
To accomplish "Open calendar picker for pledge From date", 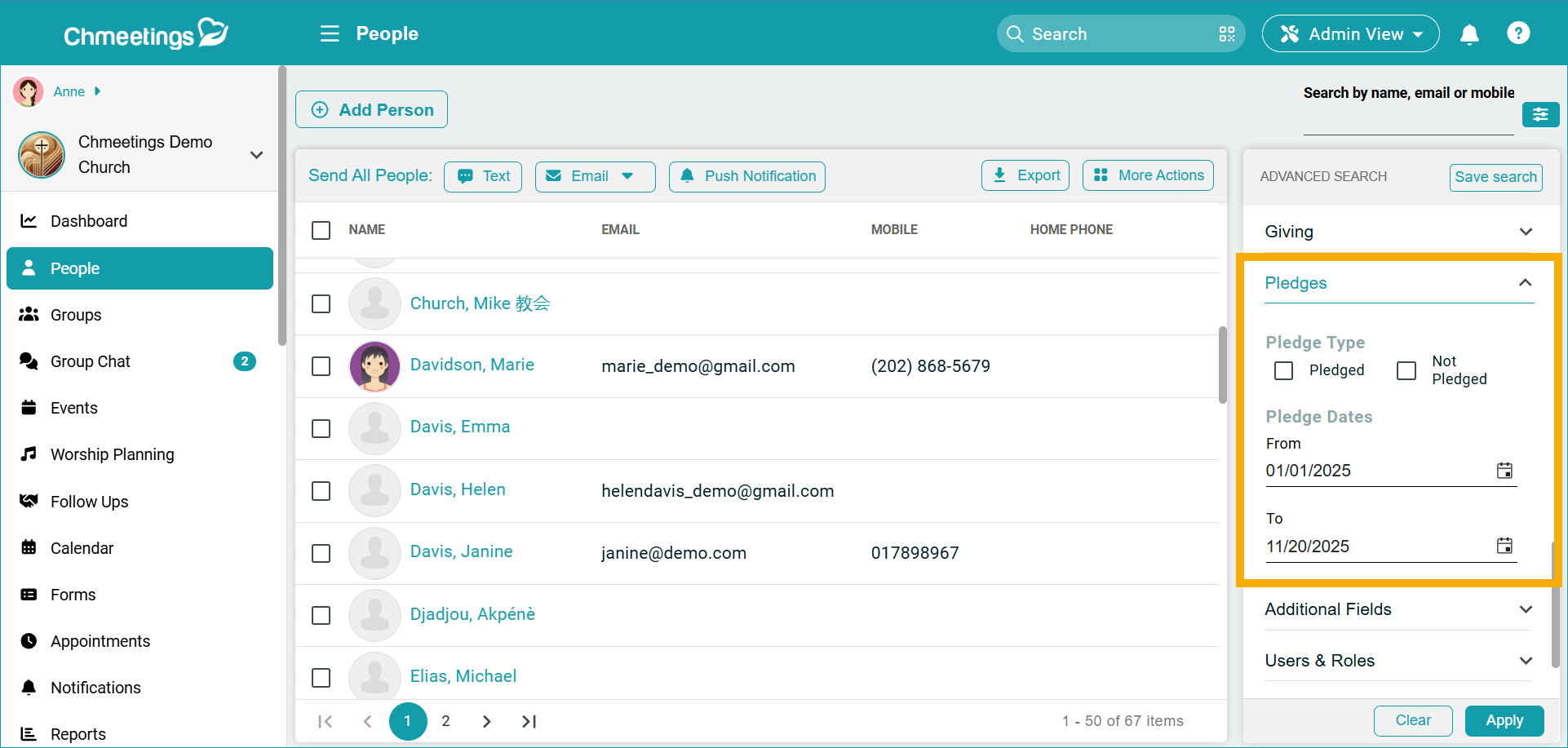I will pyautogui.click(x=1504, y=471).
